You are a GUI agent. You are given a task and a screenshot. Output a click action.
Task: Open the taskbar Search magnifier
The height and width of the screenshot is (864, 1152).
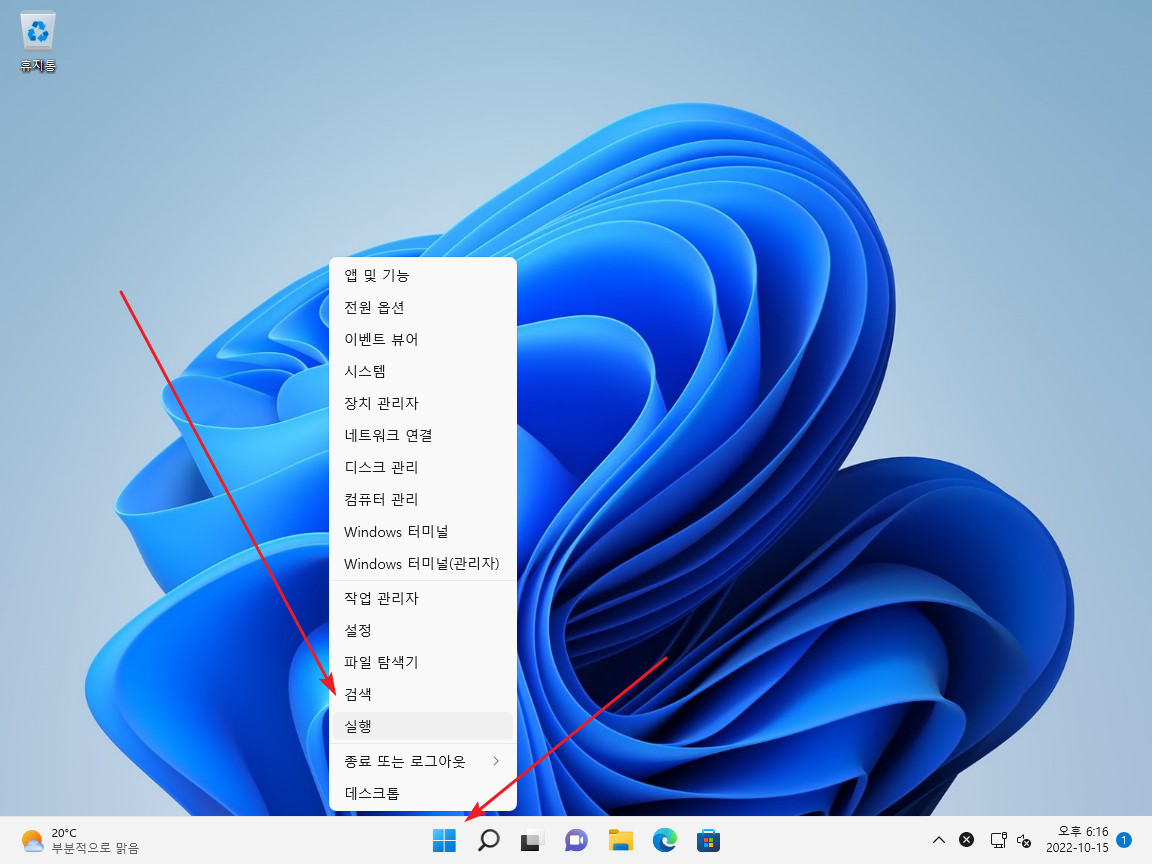(x=489, y=840)
